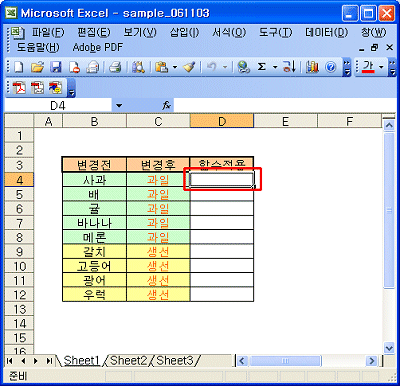This screenshot has height=386, width=400.
Task: Select the 생선 cell in row 9
Action: click(158, 252)
